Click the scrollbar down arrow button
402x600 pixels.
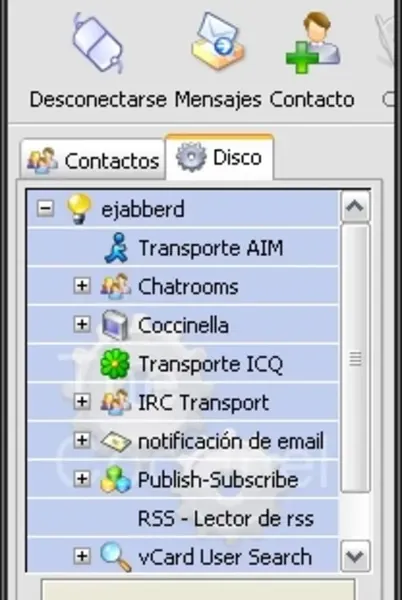coord(355,556)
